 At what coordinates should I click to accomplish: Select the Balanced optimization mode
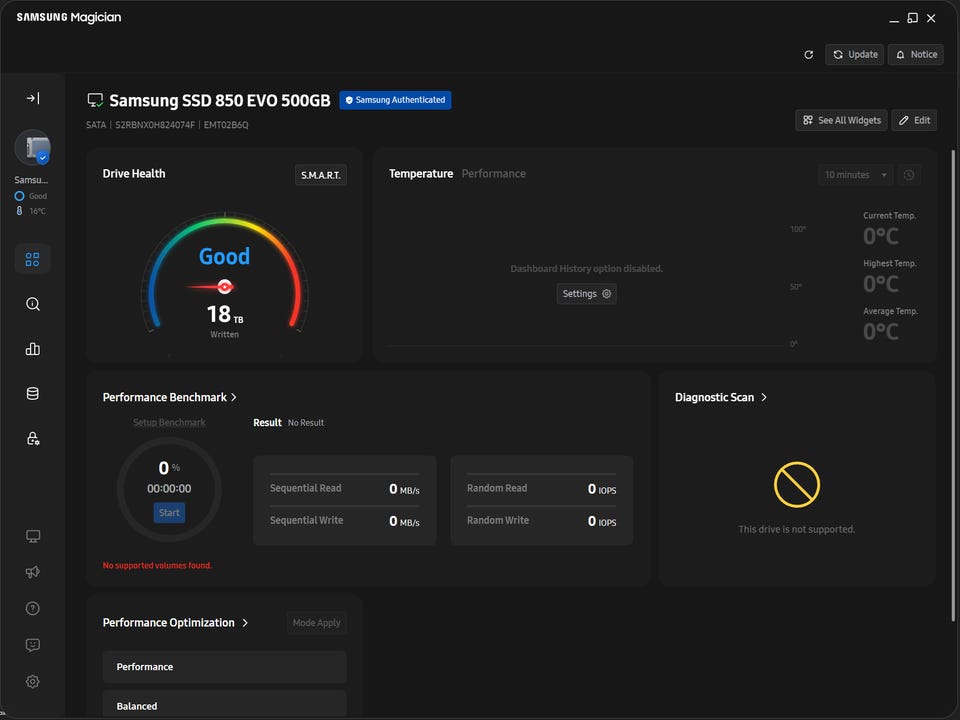pyautogui.click(x=225, y=704)
